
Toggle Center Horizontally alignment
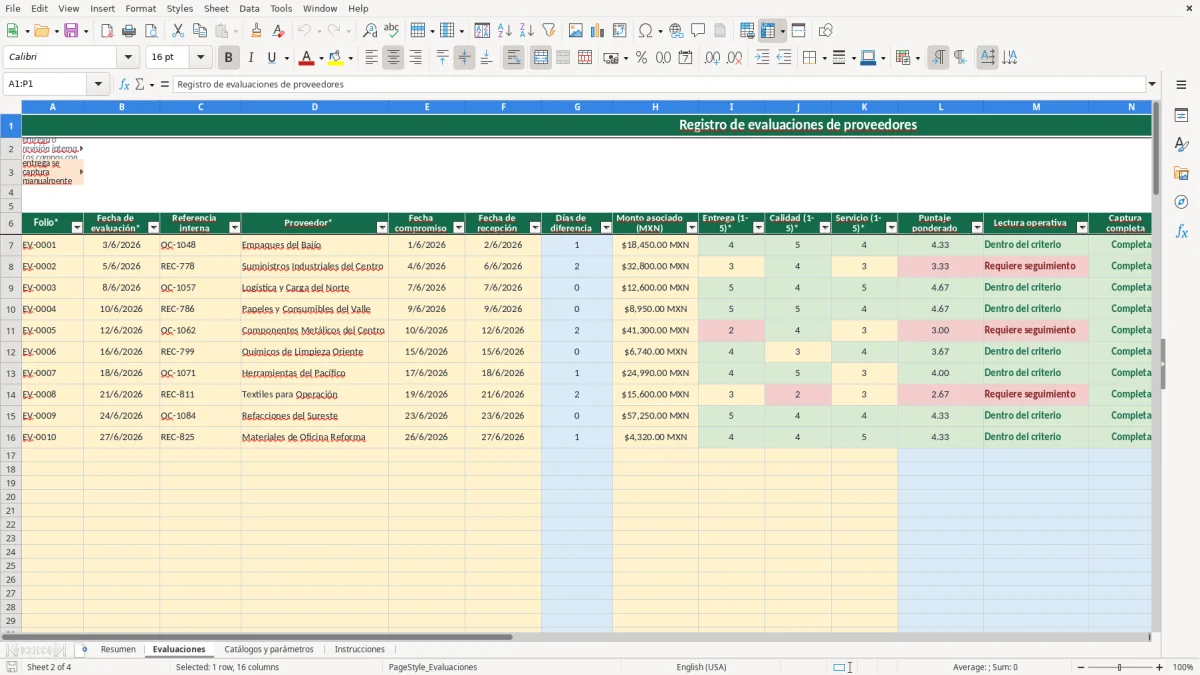(393, 58)
